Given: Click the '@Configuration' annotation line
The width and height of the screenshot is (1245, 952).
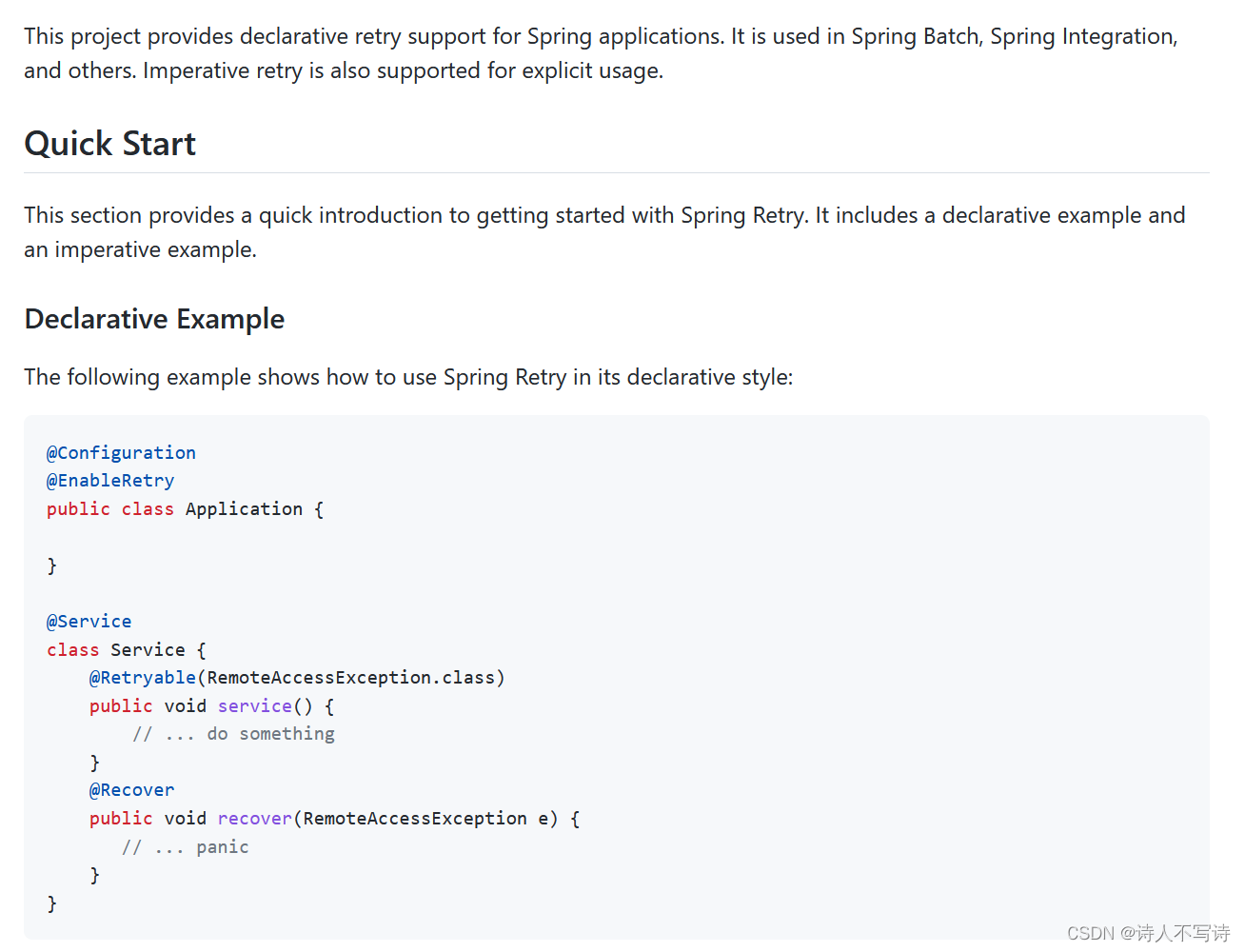Looking at the screenshot, I should point(121,453).
